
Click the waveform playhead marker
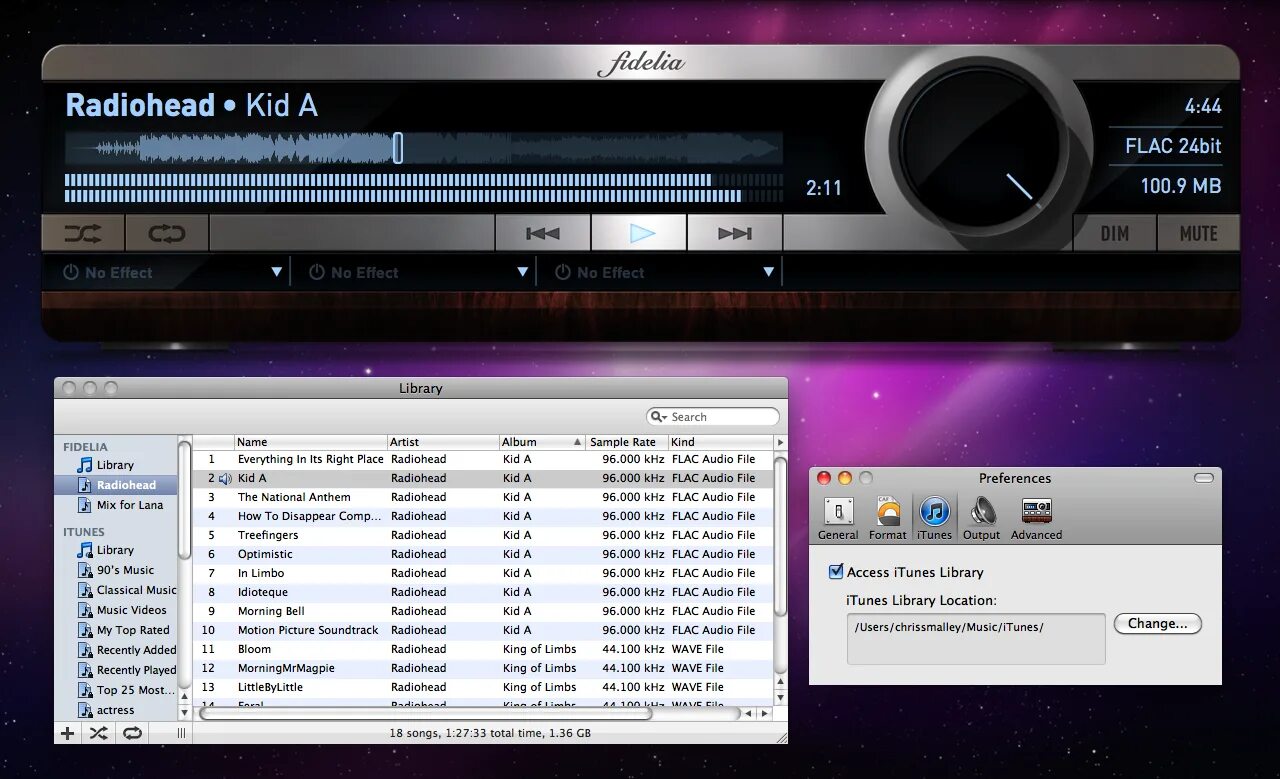(398, 148)
